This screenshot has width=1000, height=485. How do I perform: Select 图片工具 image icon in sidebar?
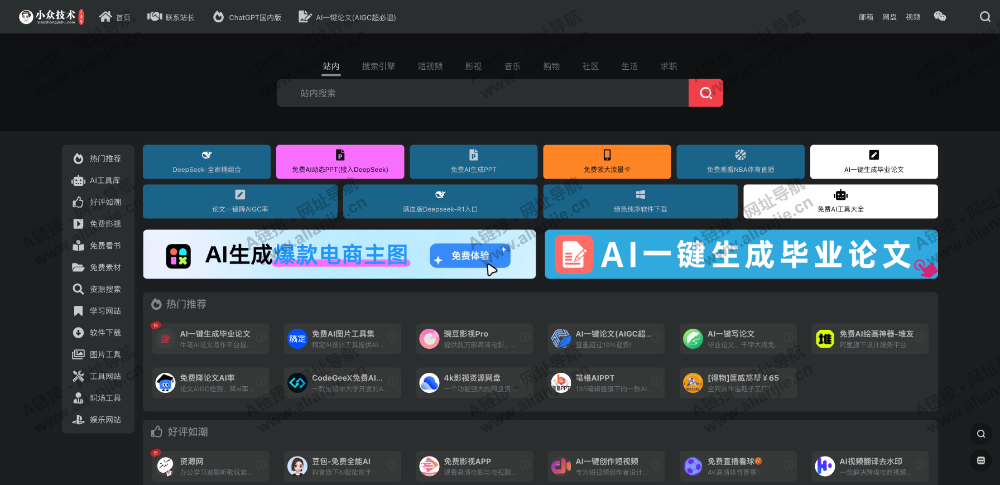78,354
